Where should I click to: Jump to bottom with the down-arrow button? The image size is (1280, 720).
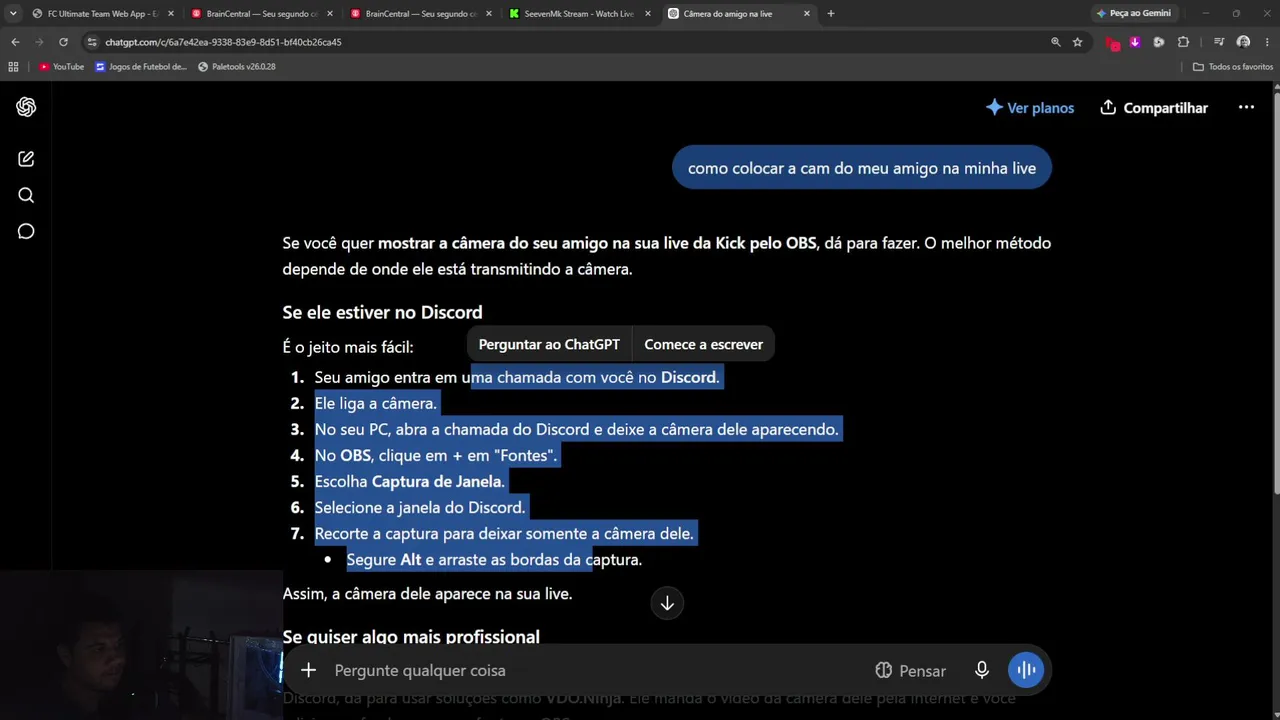[667, 603]
